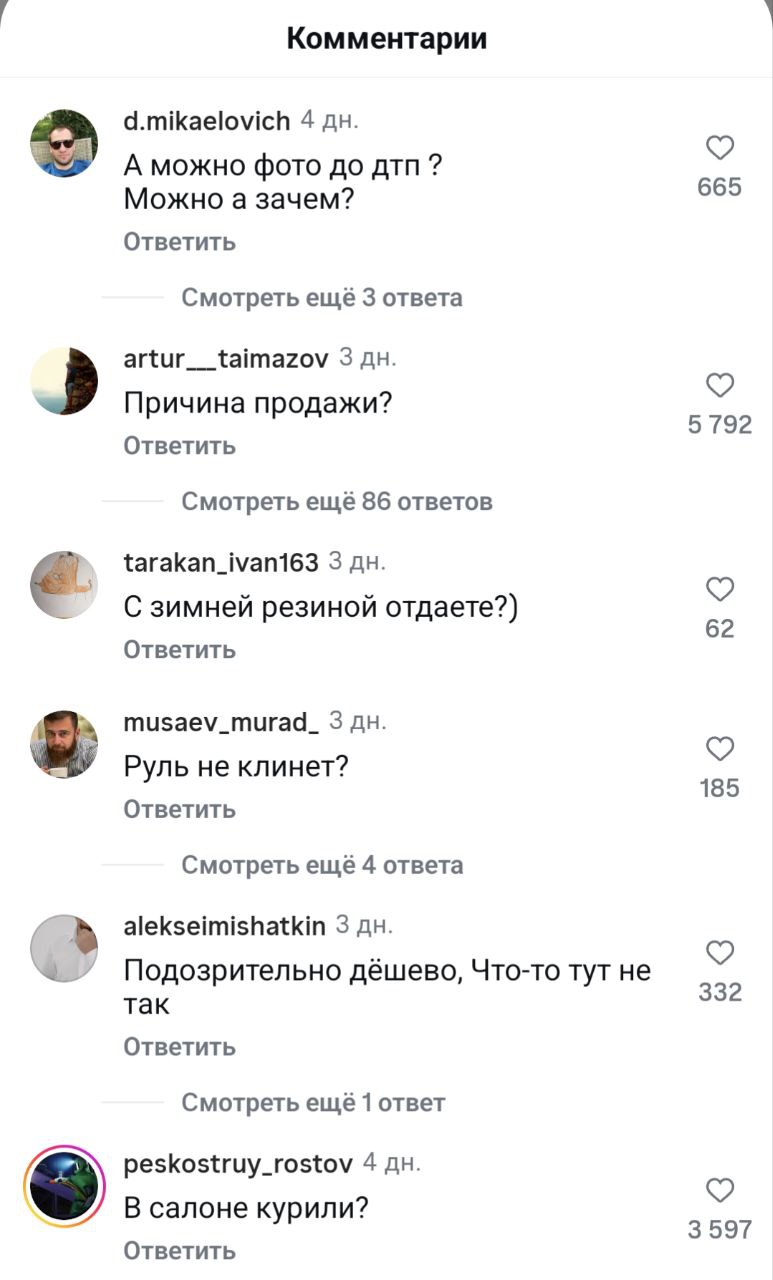Image resolution: width=773 pixels, height=1280 pixels.
Task: Open musaev_murad_'s avatar photo
Action: [x=64, y=744]
